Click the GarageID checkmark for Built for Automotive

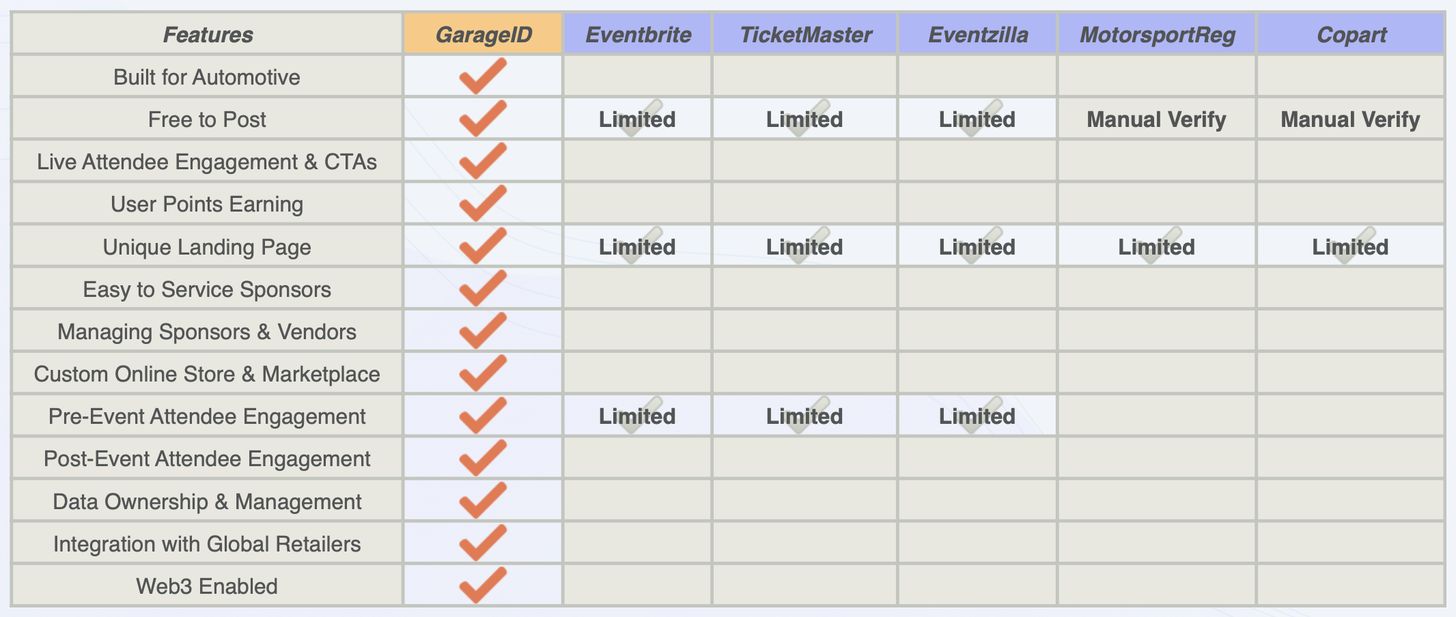point(483,77)
